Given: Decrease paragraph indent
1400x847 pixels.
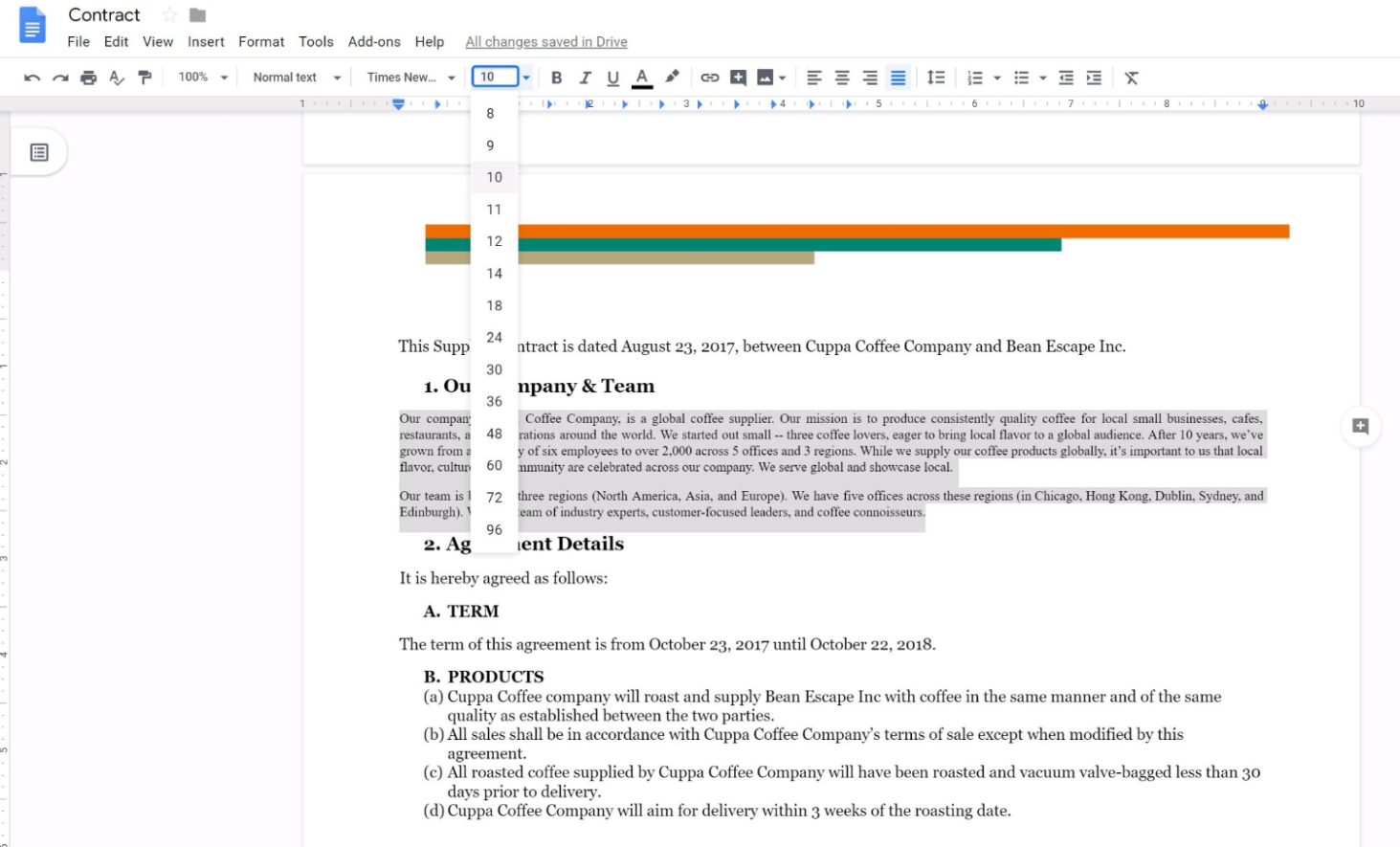Looking at the screenshot, I should click(x=1066, y=78).
